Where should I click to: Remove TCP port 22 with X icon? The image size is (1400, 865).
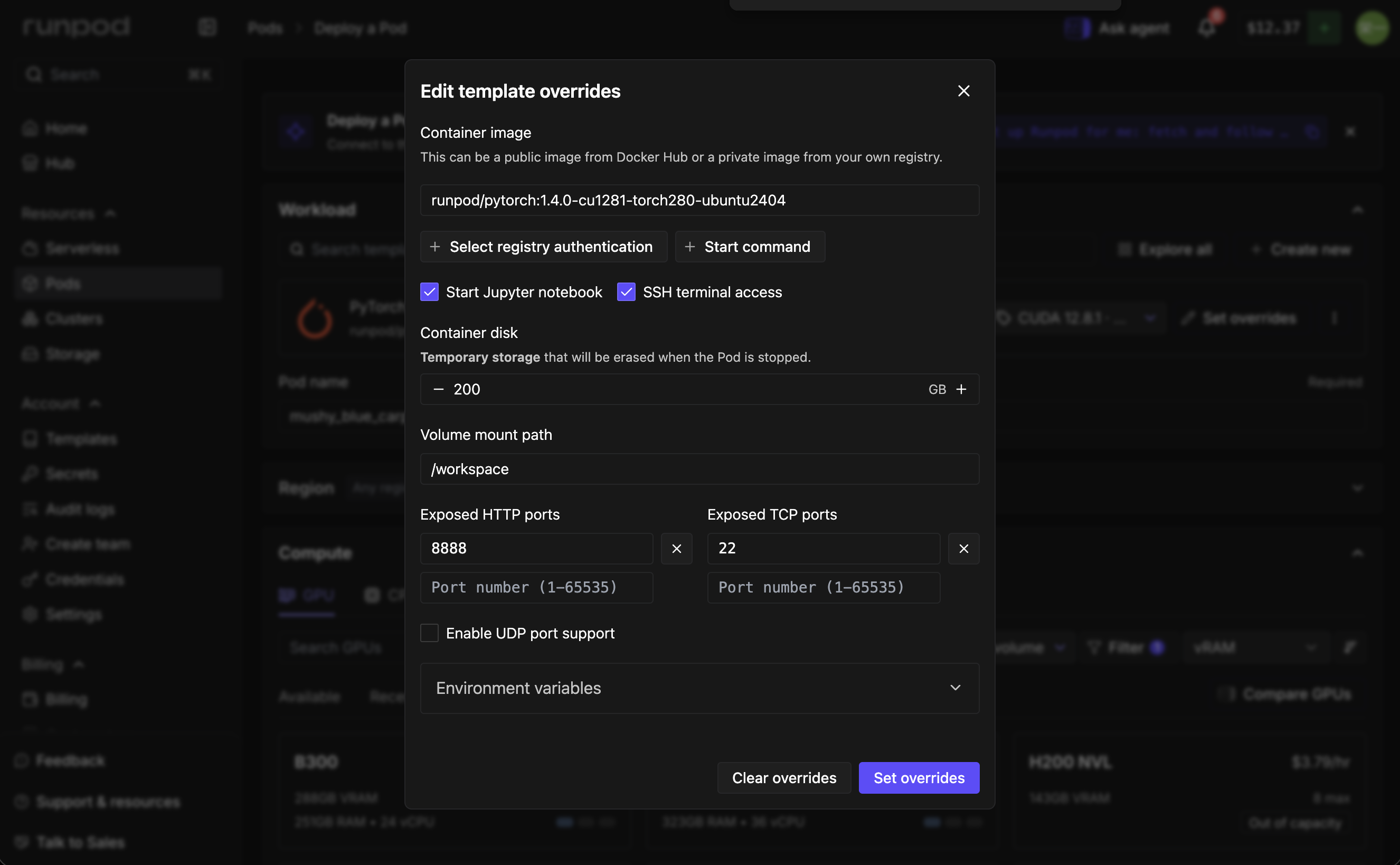coord(963,549)
